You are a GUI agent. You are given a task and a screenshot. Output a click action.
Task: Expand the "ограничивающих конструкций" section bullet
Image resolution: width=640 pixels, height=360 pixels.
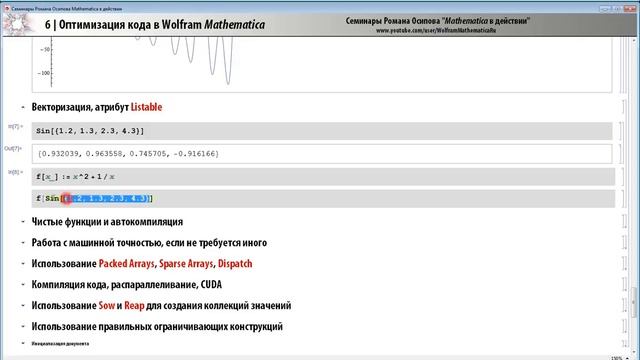pos(23,327)
